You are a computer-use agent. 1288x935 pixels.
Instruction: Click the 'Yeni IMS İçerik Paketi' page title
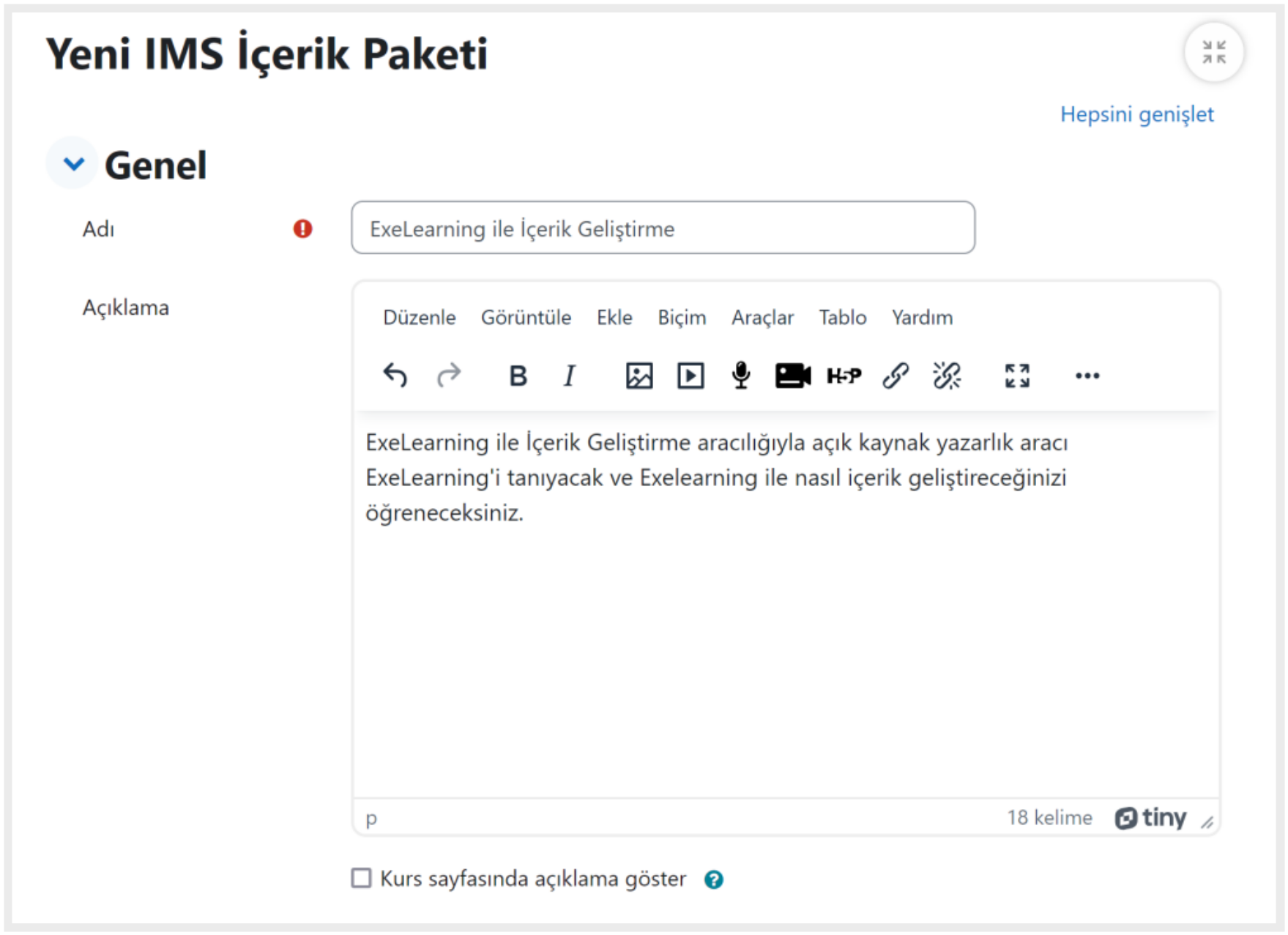click(x=267, y=54)
